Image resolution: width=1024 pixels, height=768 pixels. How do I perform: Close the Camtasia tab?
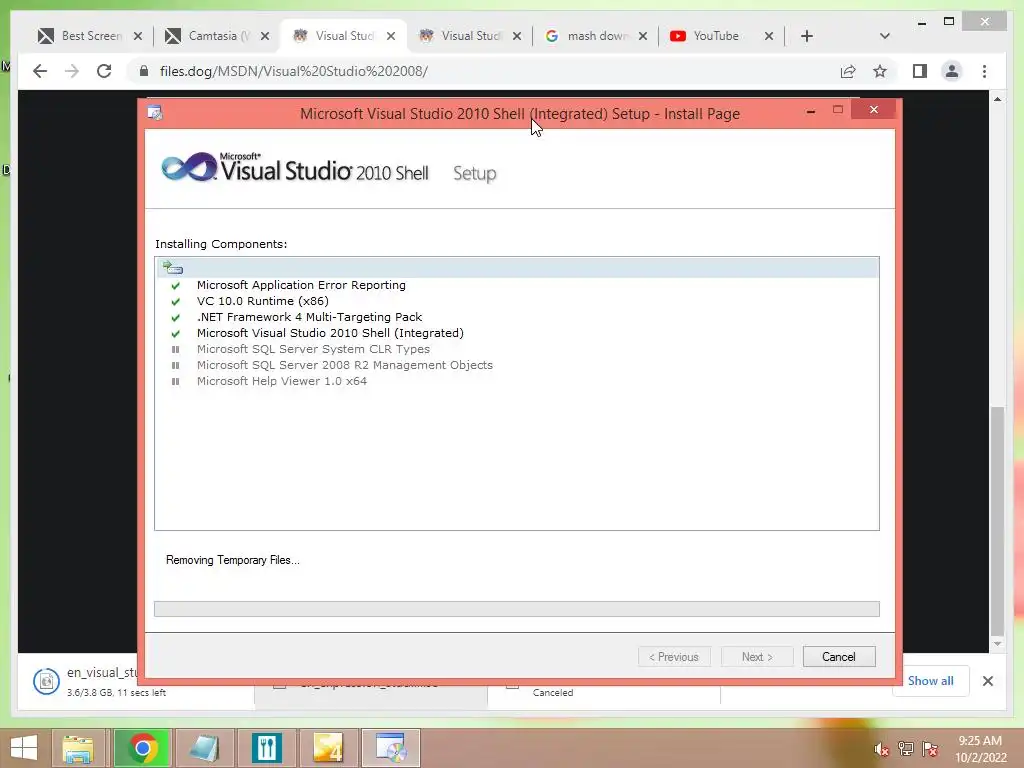[x=264, y=36]
